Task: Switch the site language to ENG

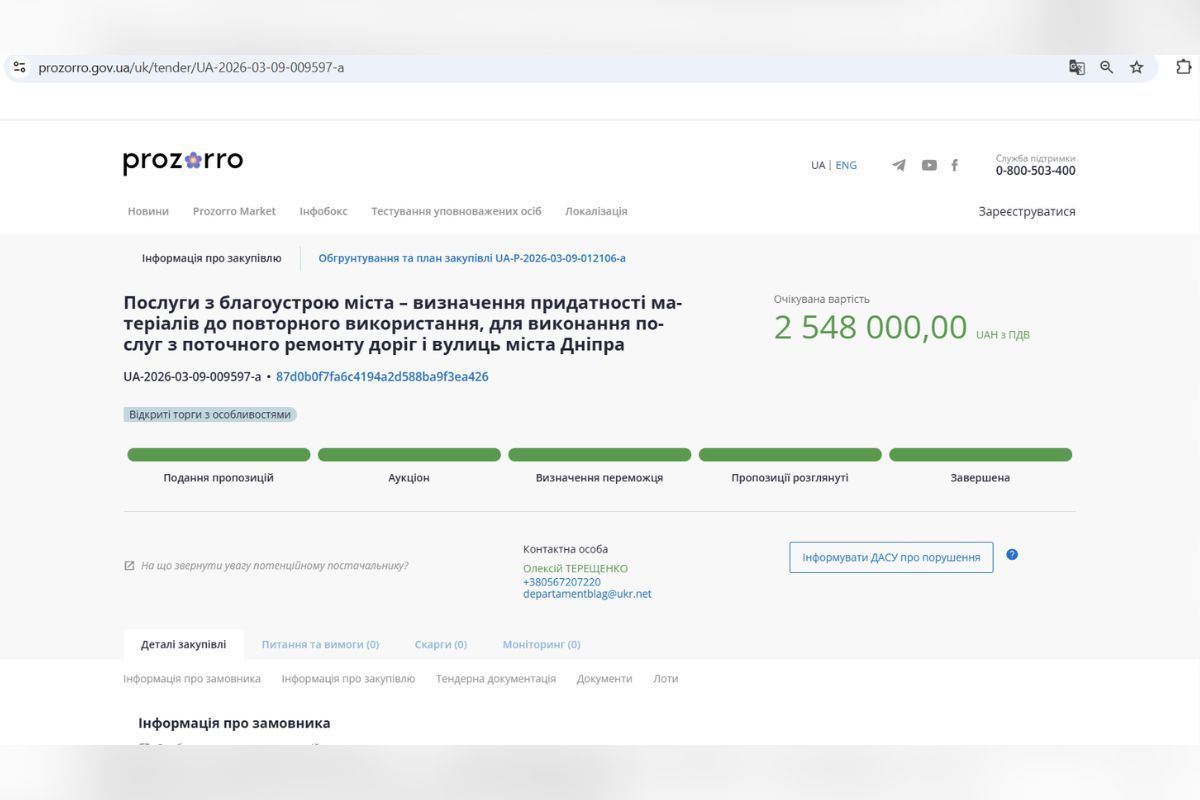Action: (845, 165)
